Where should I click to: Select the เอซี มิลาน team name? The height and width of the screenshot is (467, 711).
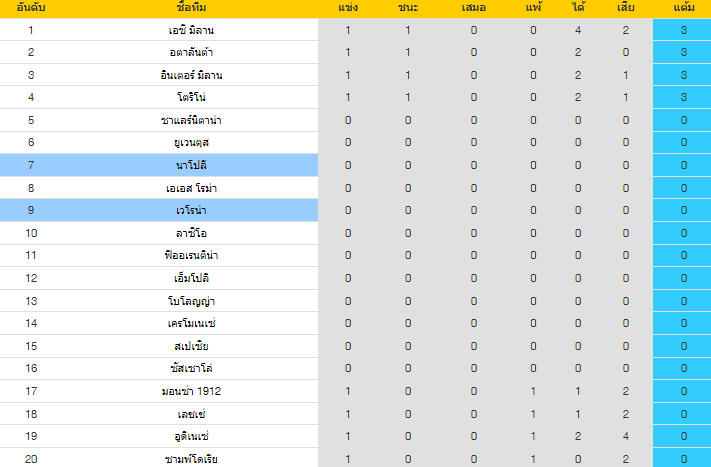click(191, 30)
